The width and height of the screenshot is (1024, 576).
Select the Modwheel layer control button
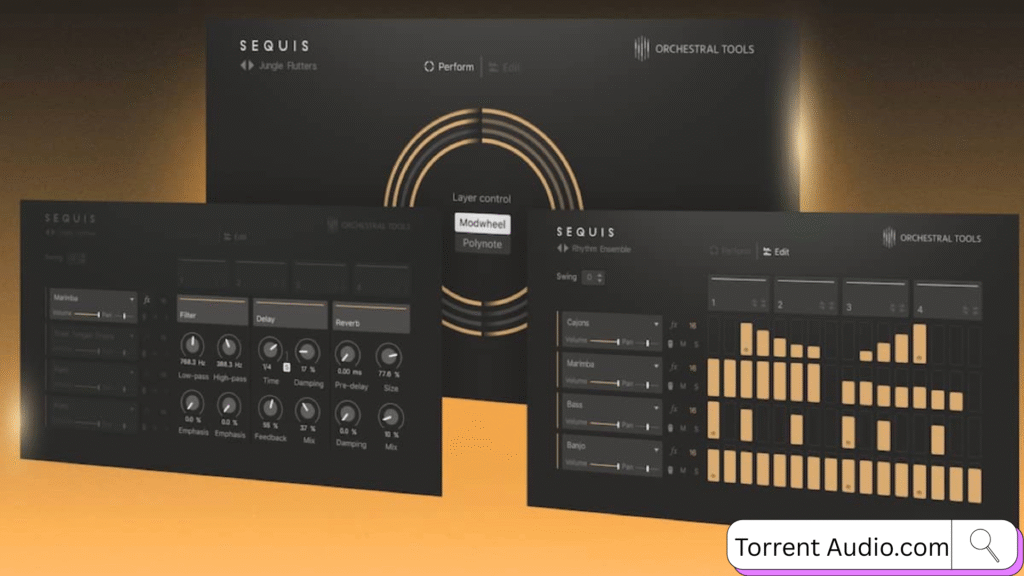coord(481,223)
